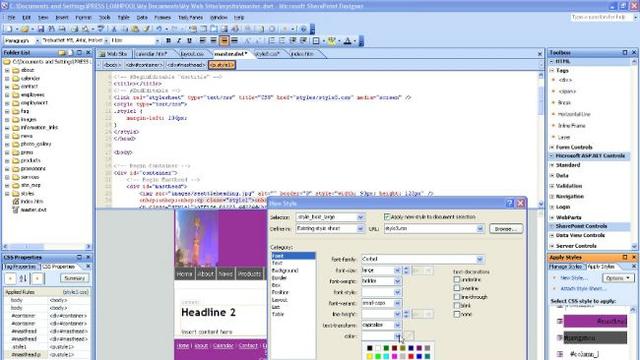The height and width of the screenshot is (360, 640).
Task: Open the font-variant dropdown
Action: [x=397, y=303]
